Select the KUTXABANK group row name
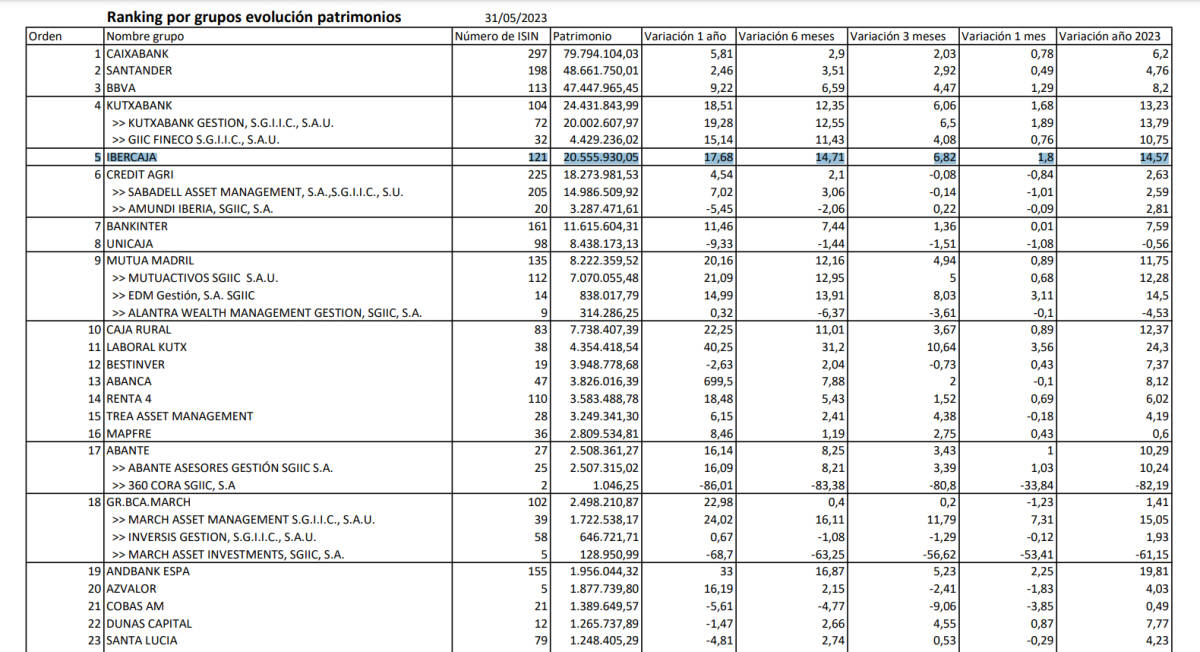The height and width of the screenshot is (652, 1200). (140, 105)
